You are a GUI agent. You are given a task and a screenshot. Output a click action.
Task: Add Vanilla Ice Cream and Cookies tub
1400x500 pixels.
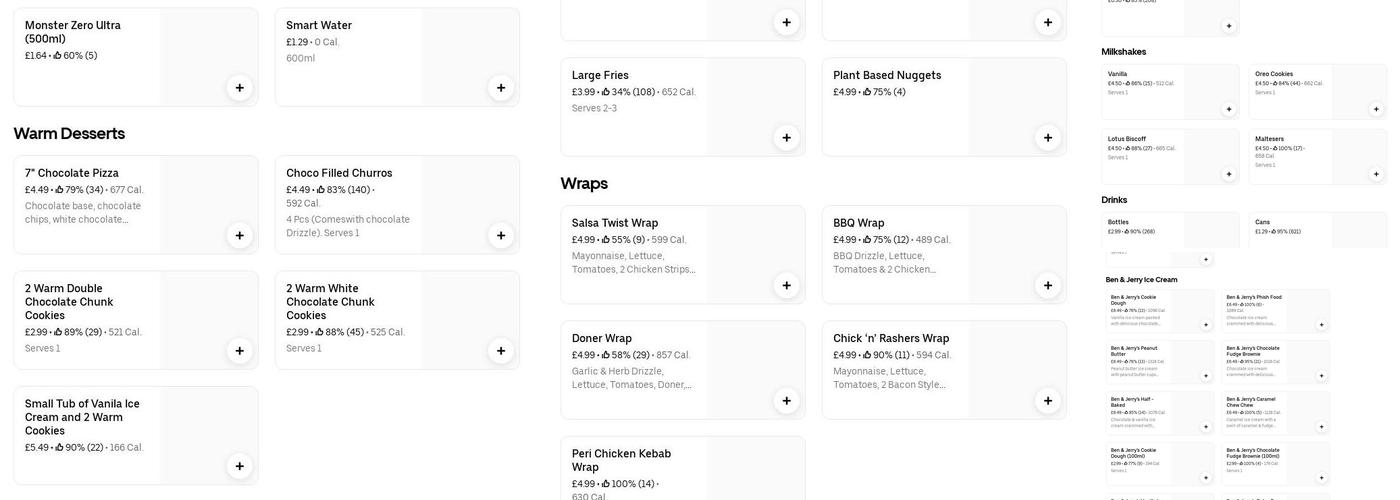(x=239, y=466)
